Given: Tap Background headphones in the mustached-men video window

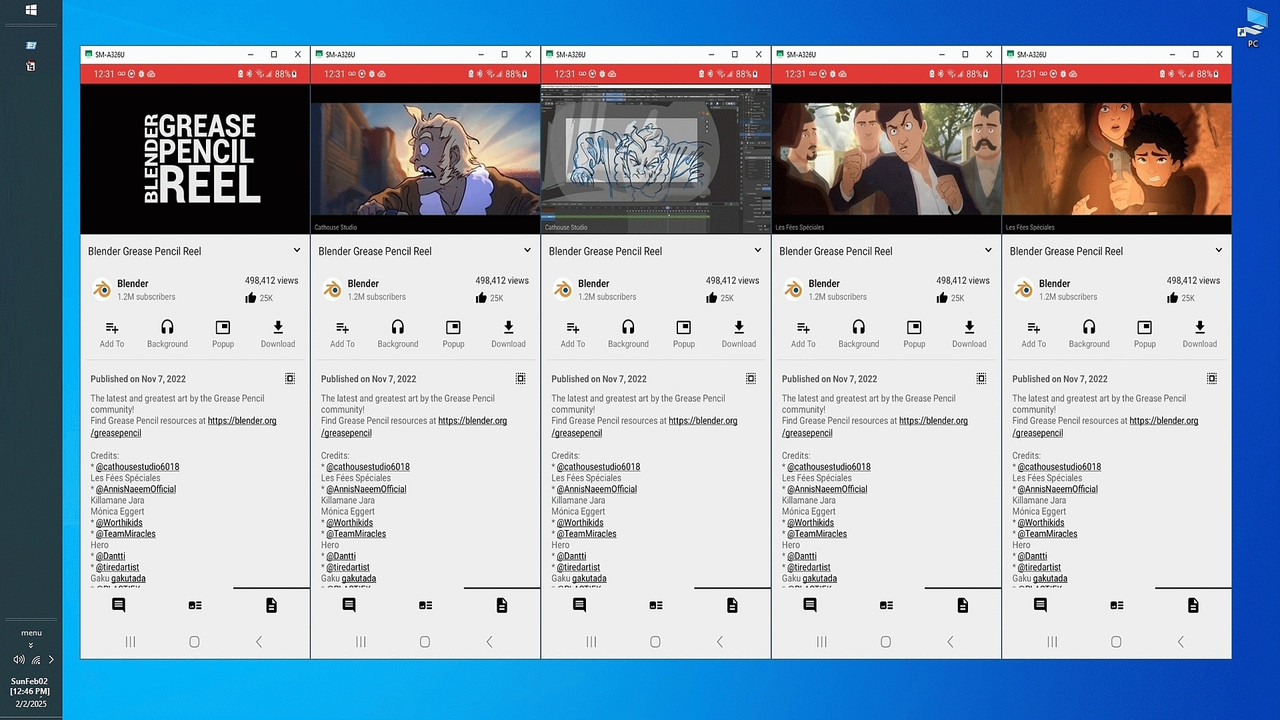Looking at the screenshot, I should [x=858, y=334].
